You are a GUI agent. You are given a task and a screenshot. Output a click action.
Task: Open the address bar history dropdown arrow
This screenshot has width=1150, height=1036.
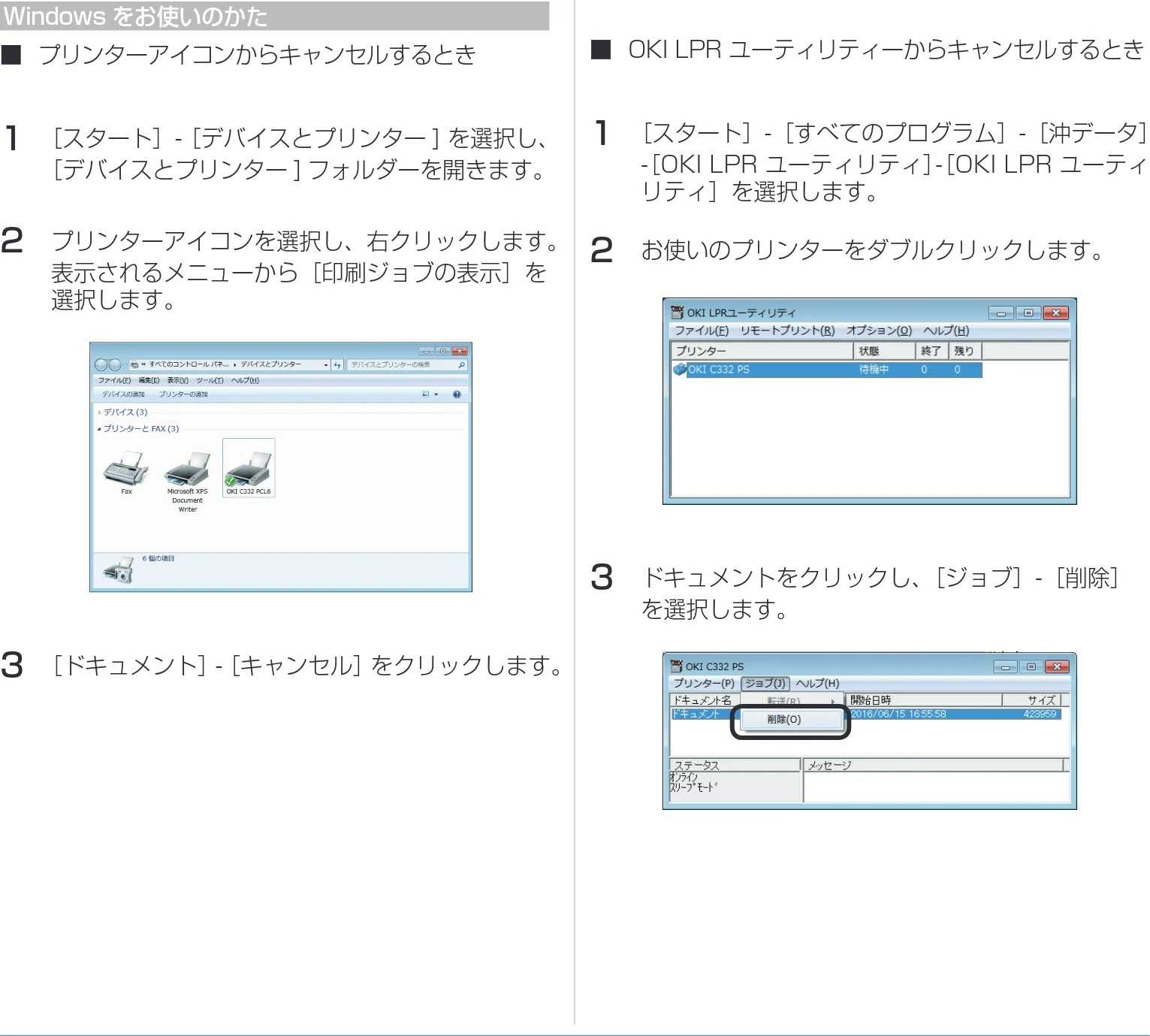(x=326, y=365)
